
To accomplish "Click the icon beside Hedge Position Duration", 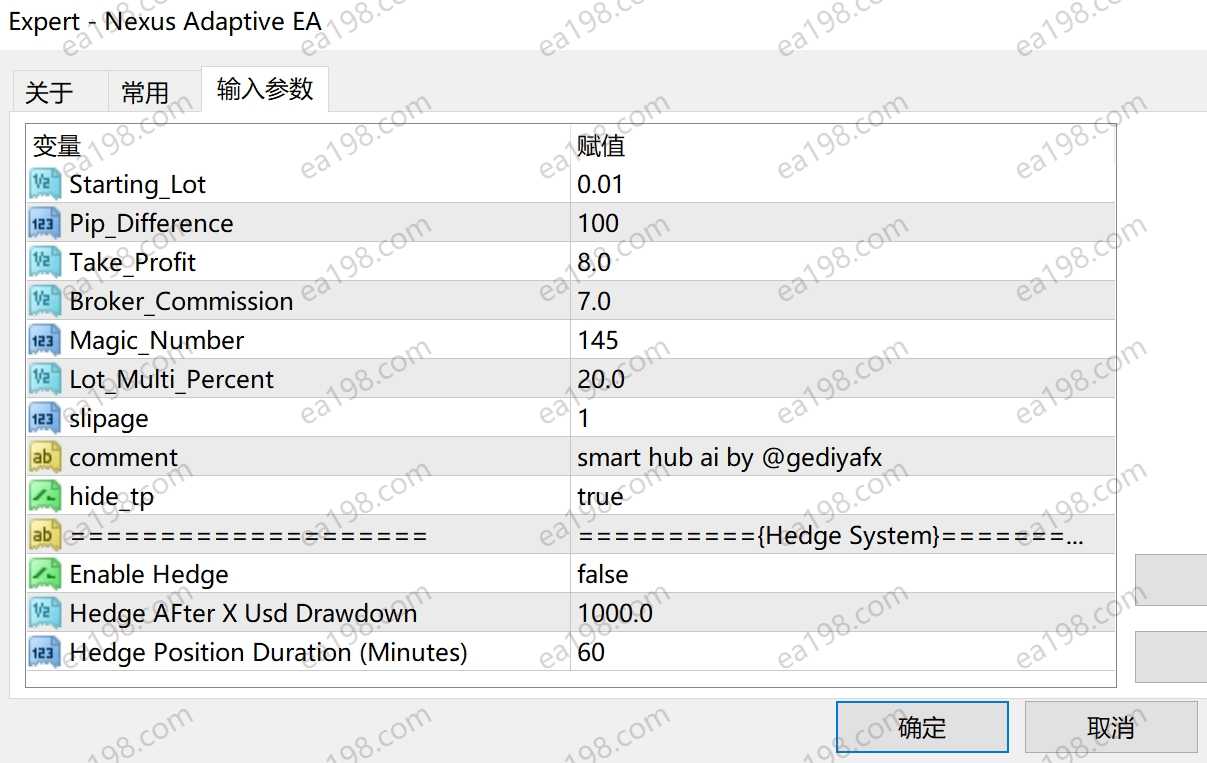I will click(x=46, y=652).
